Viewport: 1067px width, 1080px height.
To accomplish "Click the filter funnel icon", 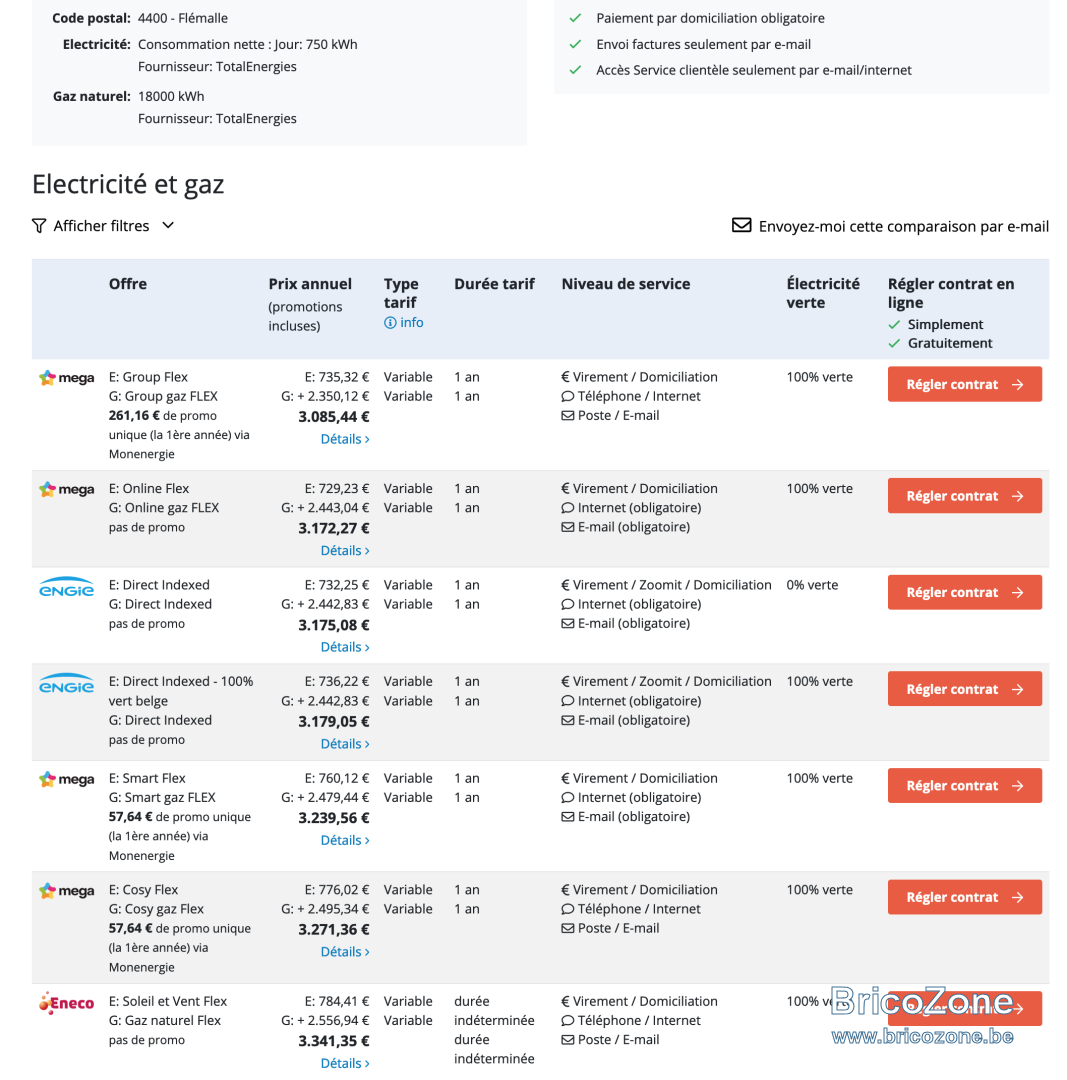I will click(x=39, y=226).
